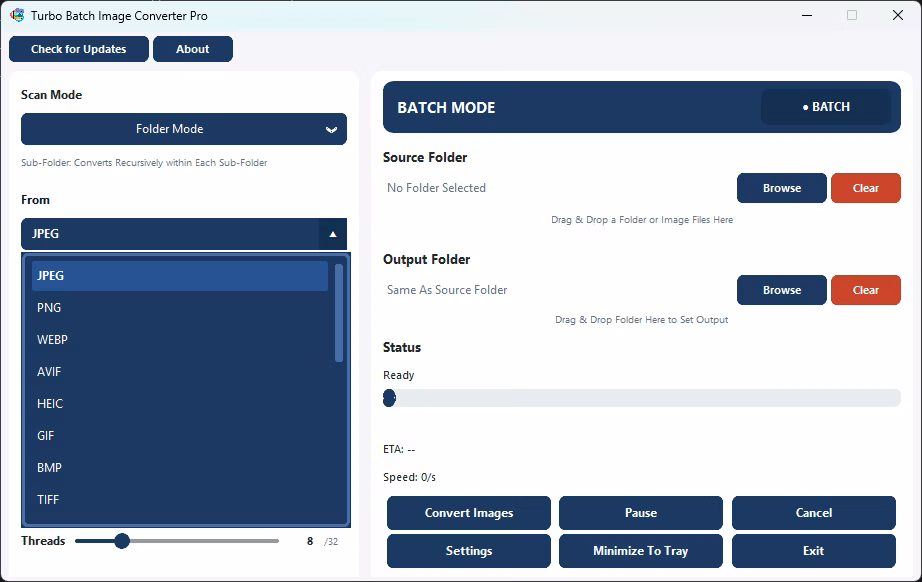Click the Pause button
Screen dimensions: 922x582
coord(641,513)
